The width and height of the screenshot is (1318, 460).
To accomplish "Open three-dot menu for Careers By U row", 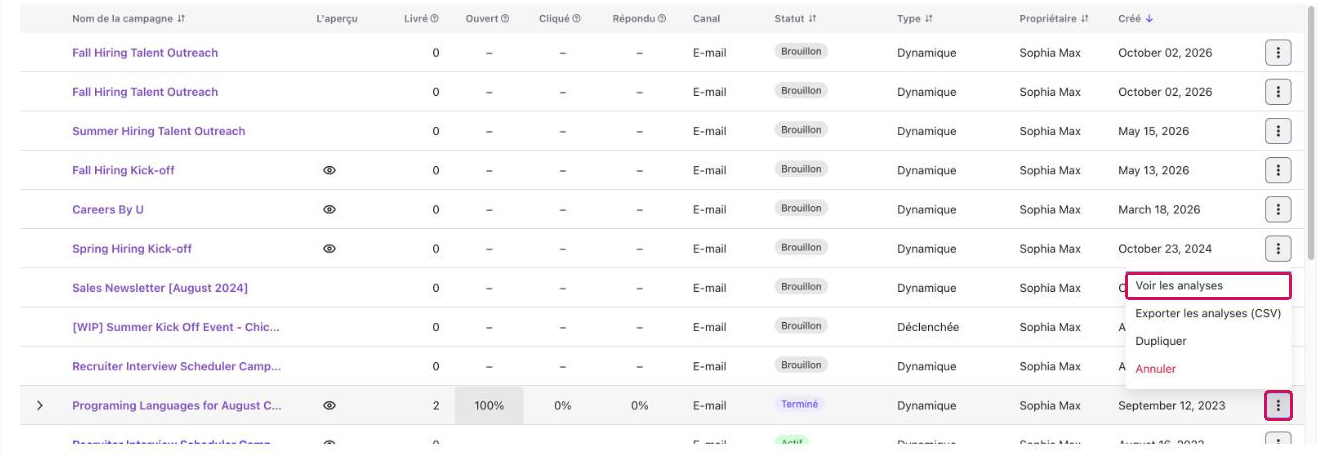I will click(x=1277, y=209).
